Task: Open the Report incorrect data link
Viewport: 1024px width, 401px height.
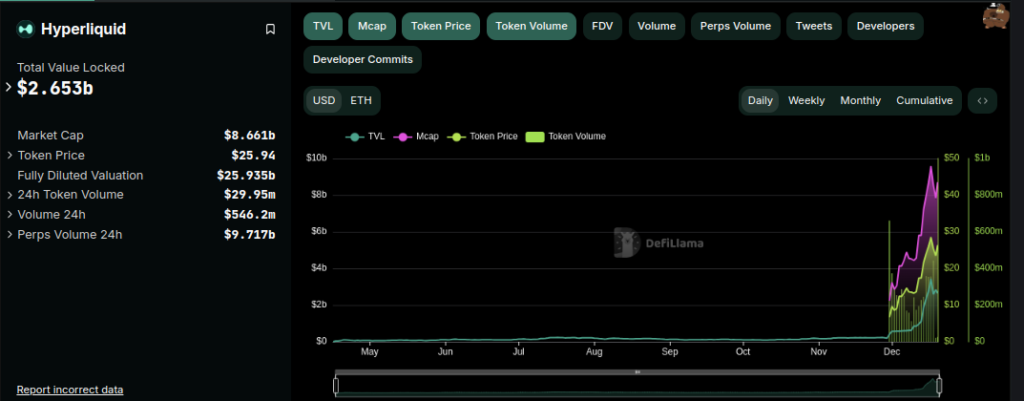Action: point(70,390)
